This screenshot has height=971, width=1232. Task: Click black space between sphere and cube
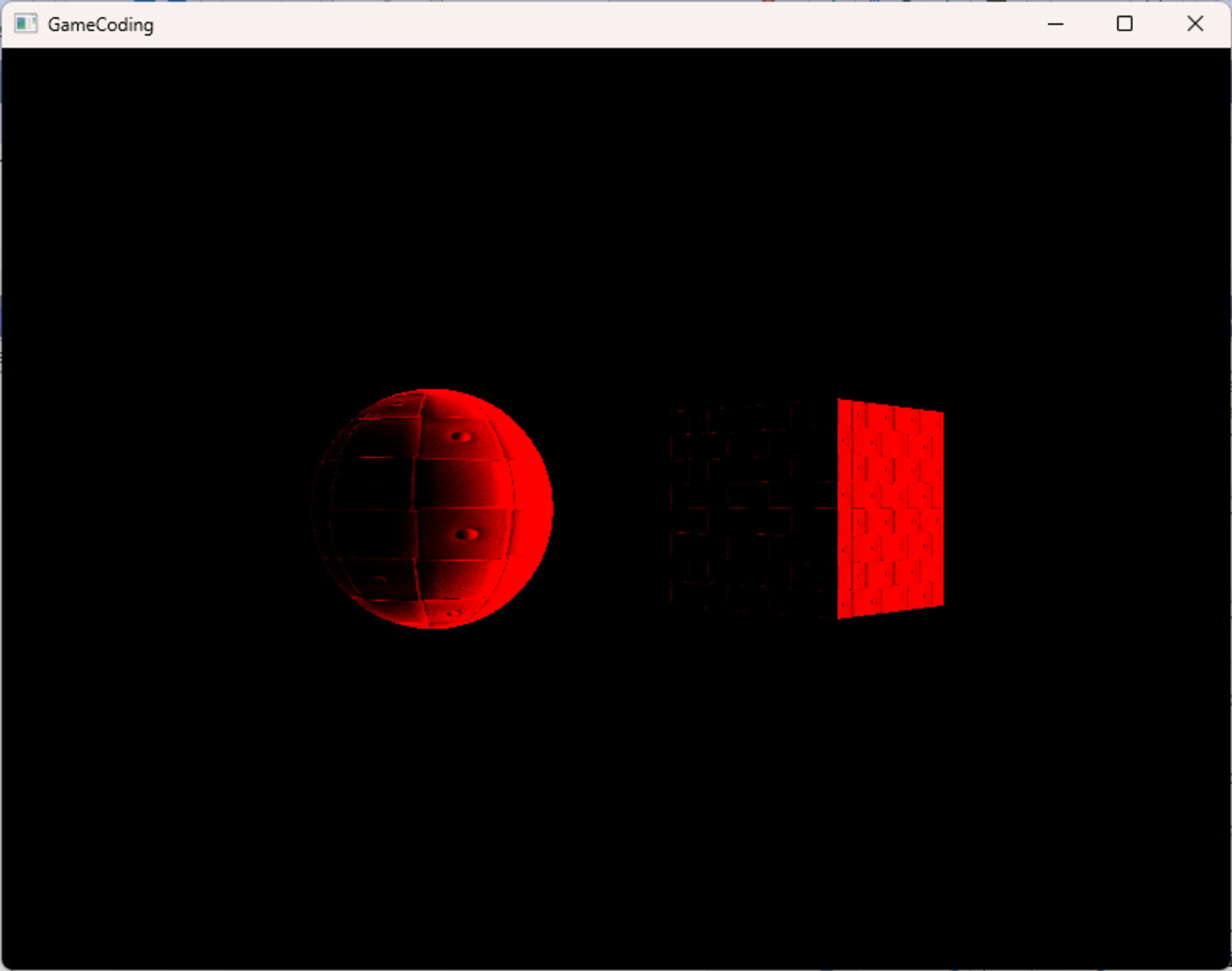coord(610,508)
